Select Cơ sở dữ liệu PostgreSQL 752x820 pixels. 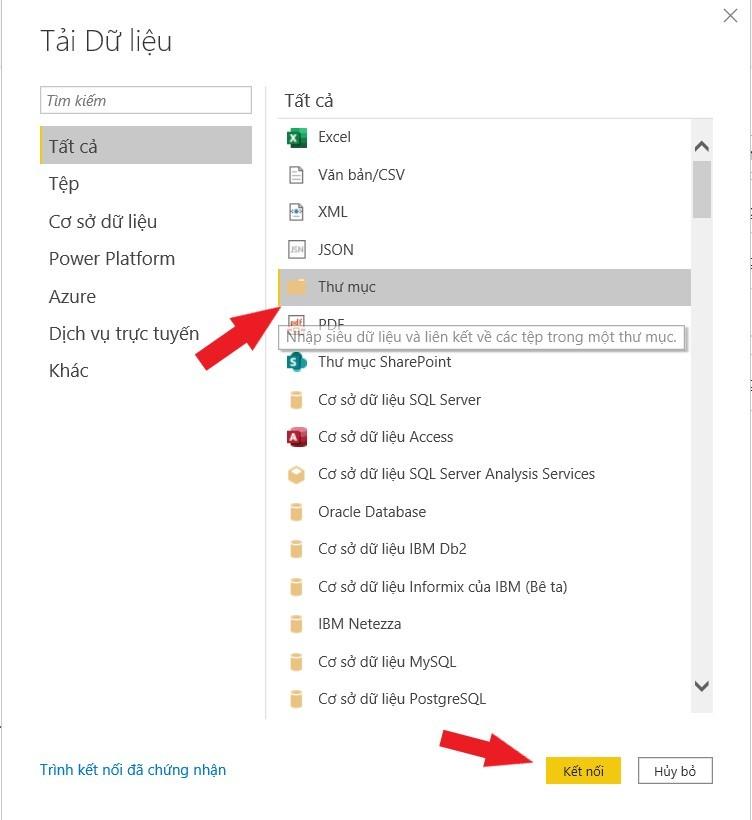pyautogui.click(x=484, y=699)
